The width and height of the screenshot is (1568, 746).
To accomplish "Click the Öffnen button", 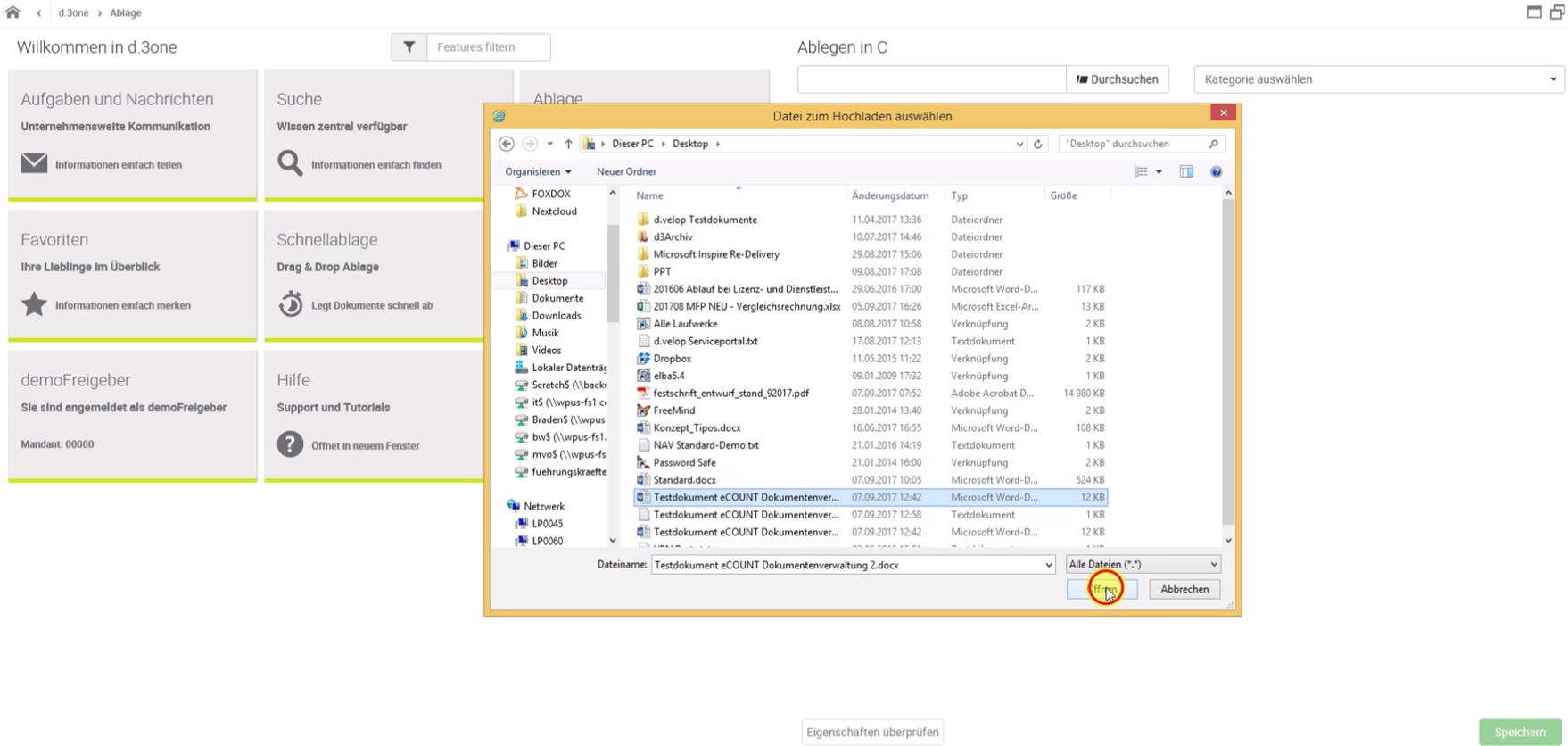I will [1102, 589].
